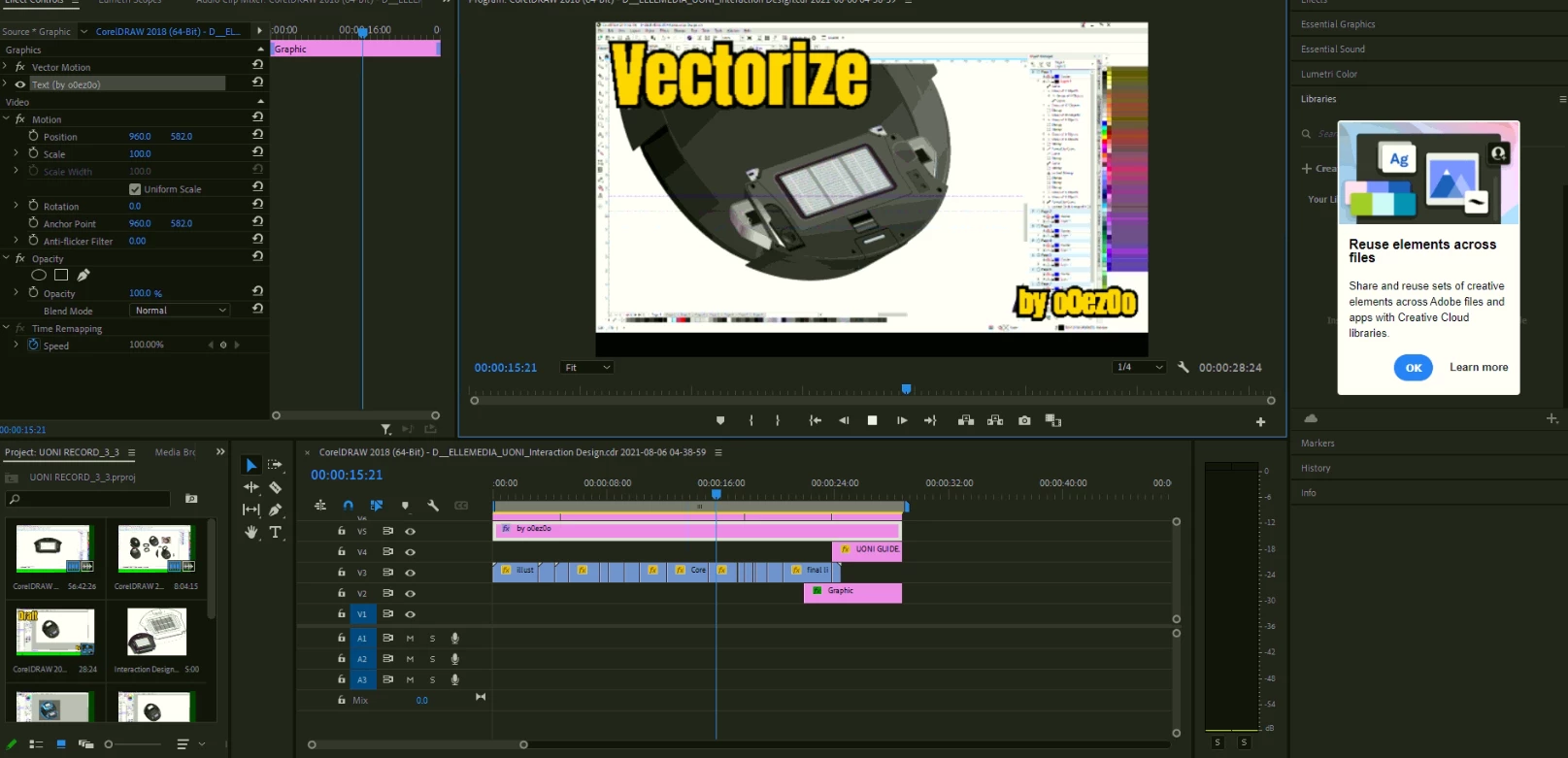
Task: Export frame with camera icon
Action: pyautogui.click(x=1024, y=420)
